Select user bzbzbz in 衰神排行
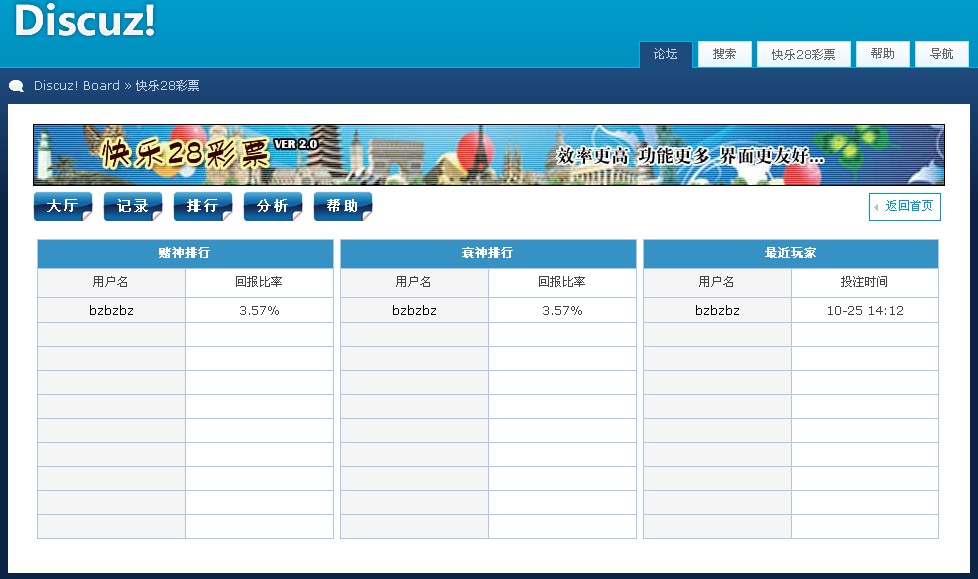The height and width of the screenshot is (579, 978). pyautogui.click(x=415, y=310)
